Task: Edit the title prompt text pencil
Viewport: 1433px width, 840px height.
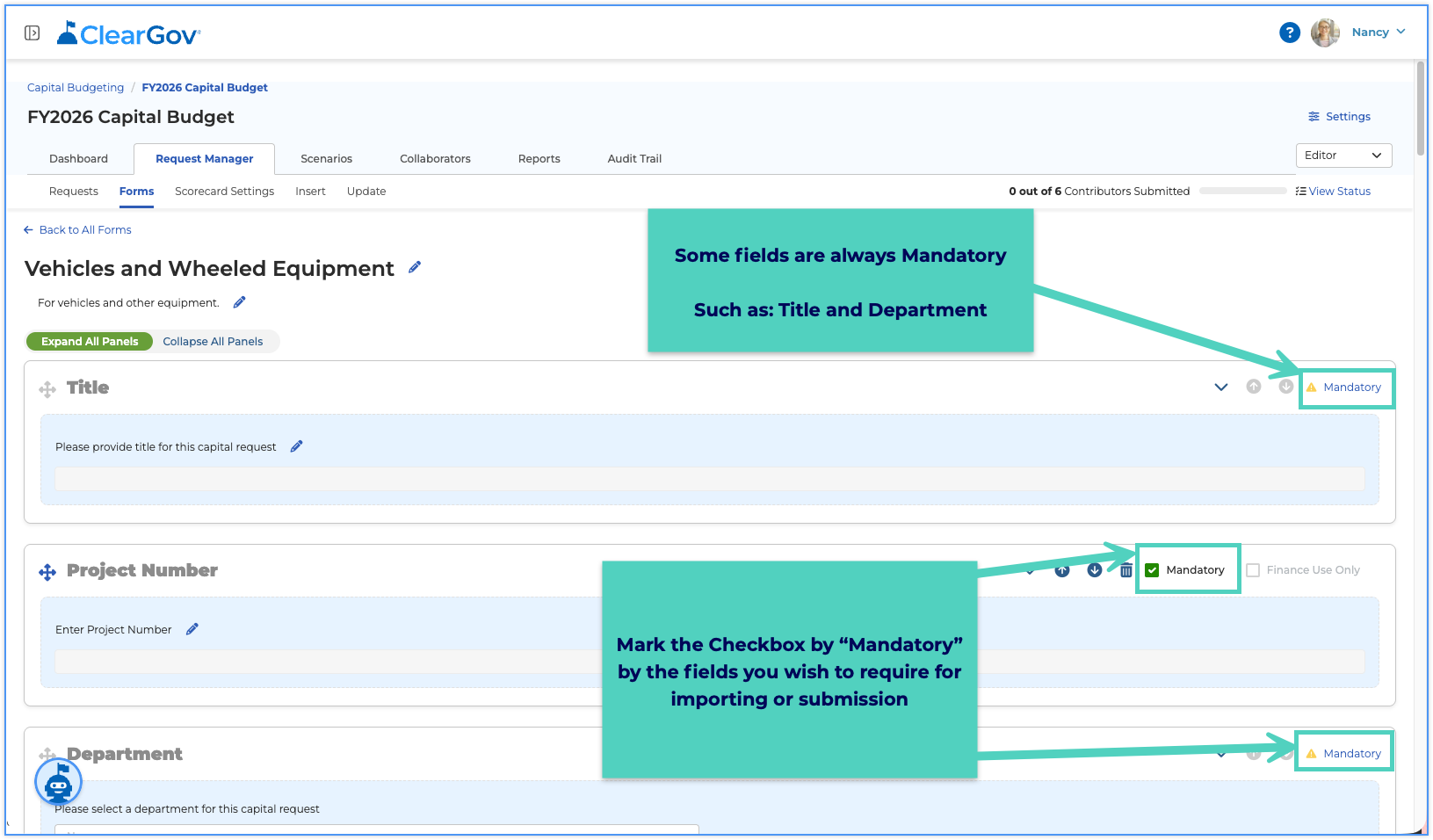Action: 296,446
